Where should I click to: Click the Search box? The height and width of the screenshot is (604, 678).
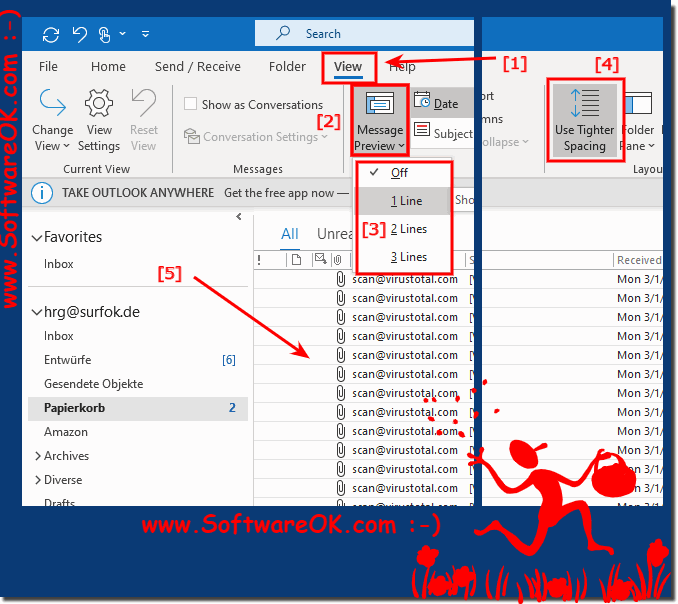pyautogui.click(x=364, y=33)
